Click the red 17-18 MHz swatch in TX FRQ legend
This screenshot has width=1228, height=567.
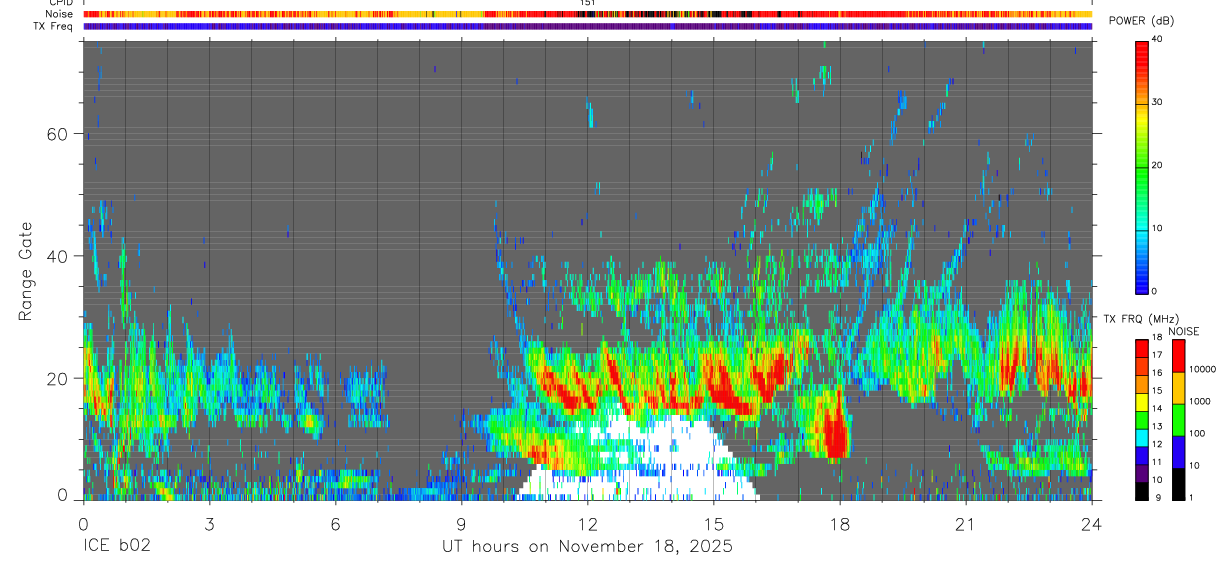pos(1142,349)
